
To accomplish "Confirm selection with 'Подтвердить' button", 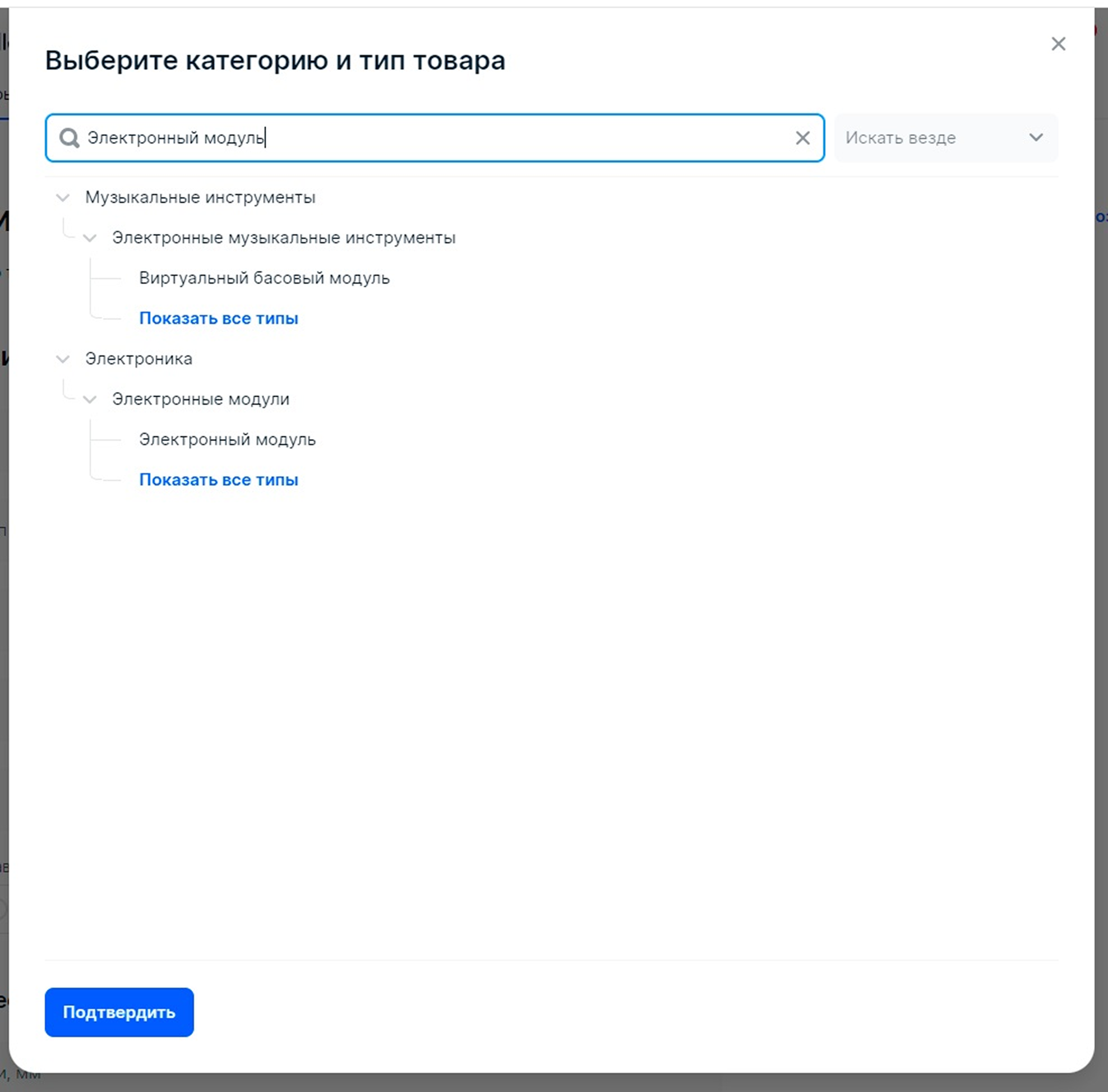I will click(119, 1012).
